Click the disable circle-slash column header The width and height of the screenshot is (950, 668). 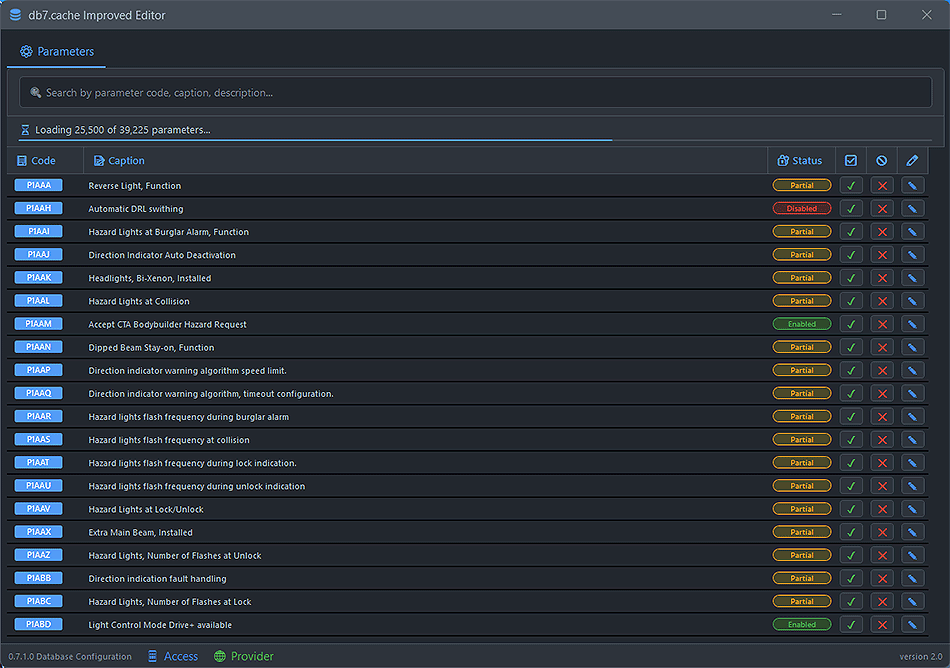pyautogui.click(x=881, y=160)
